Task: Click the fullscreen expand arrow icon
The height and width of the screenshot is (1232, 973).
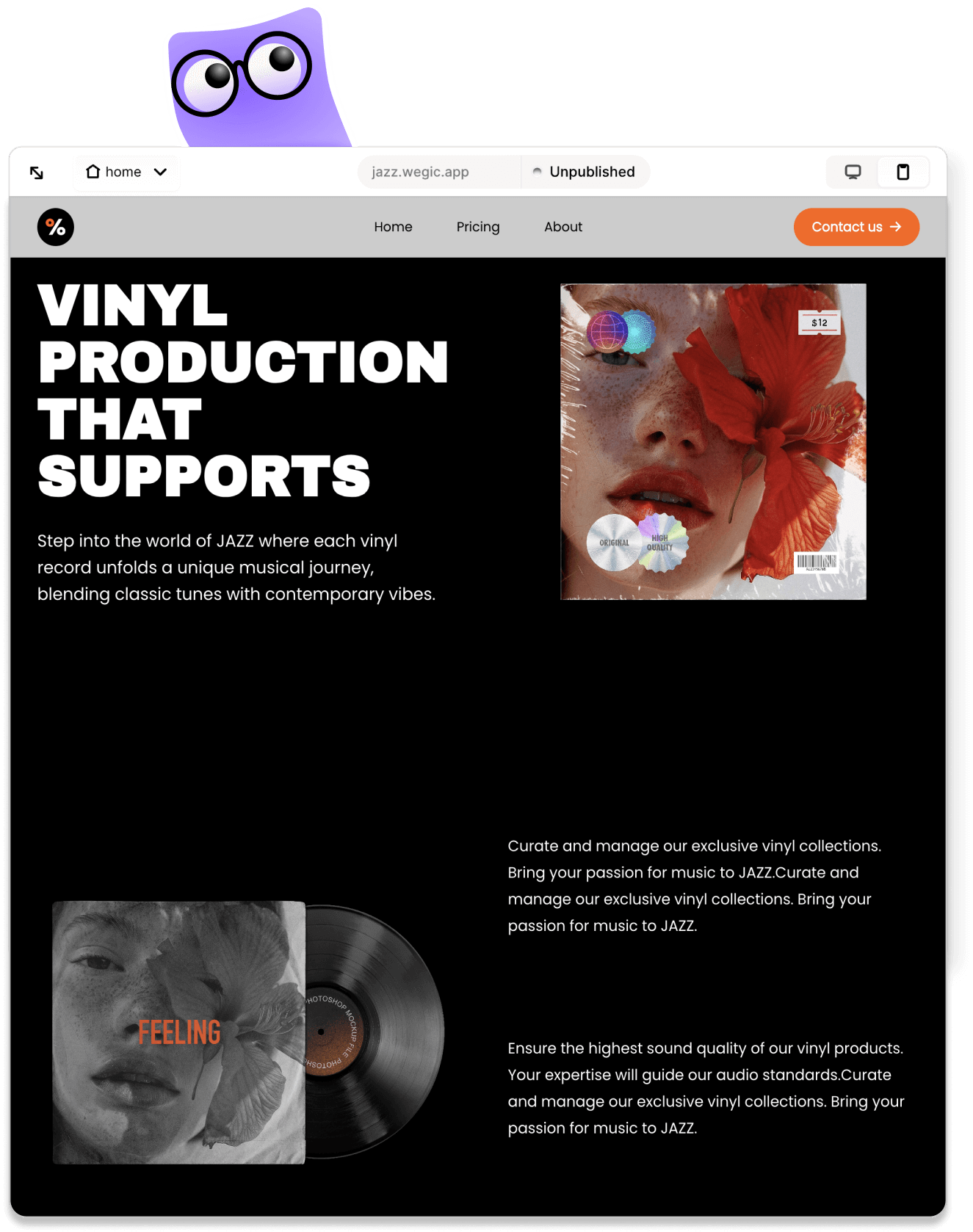Action: click(x=37, y=173)
